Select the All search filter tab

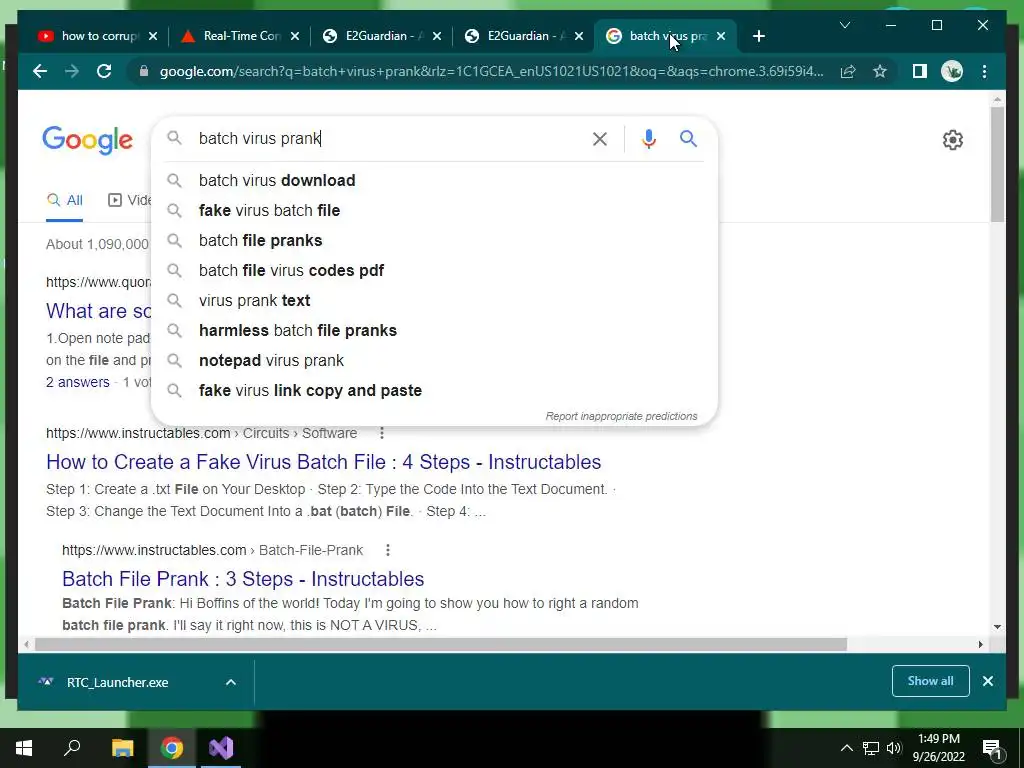click(65, 200)
